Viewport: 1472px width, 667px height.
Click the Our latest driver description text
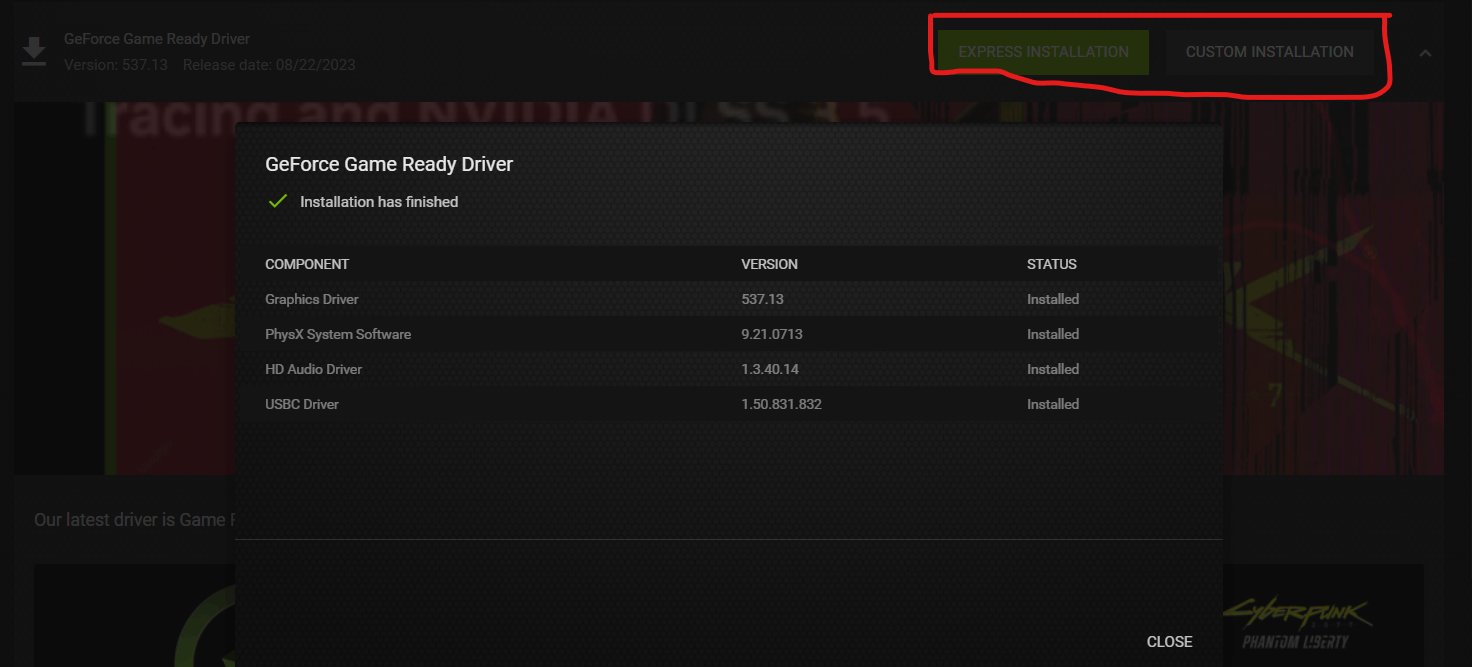(133, 520)
